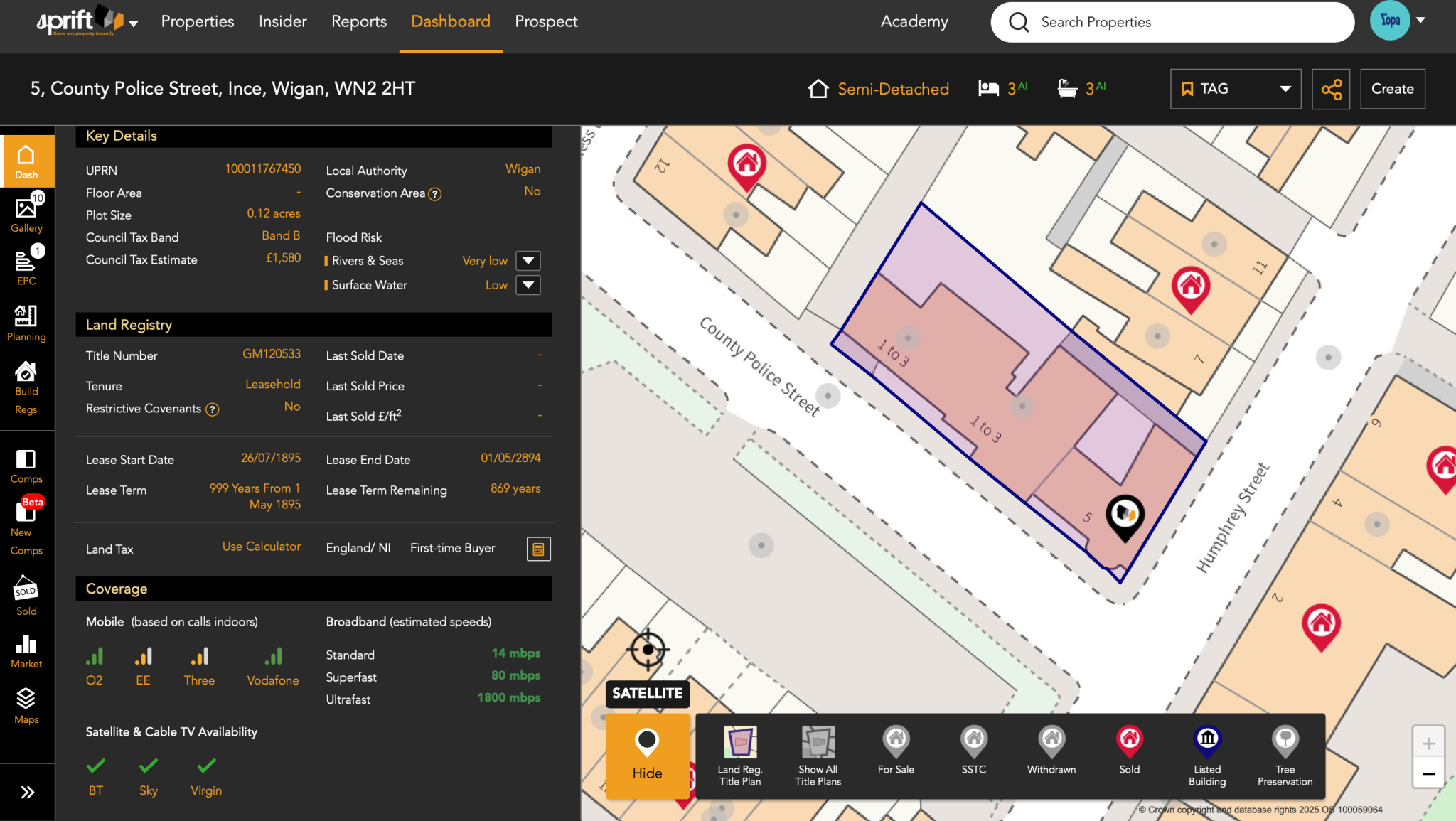This screenshot has width=1456, height=821.
Task: Go to Planning in the sidebar
Action: pyautogui.click(x=26, y=323)
